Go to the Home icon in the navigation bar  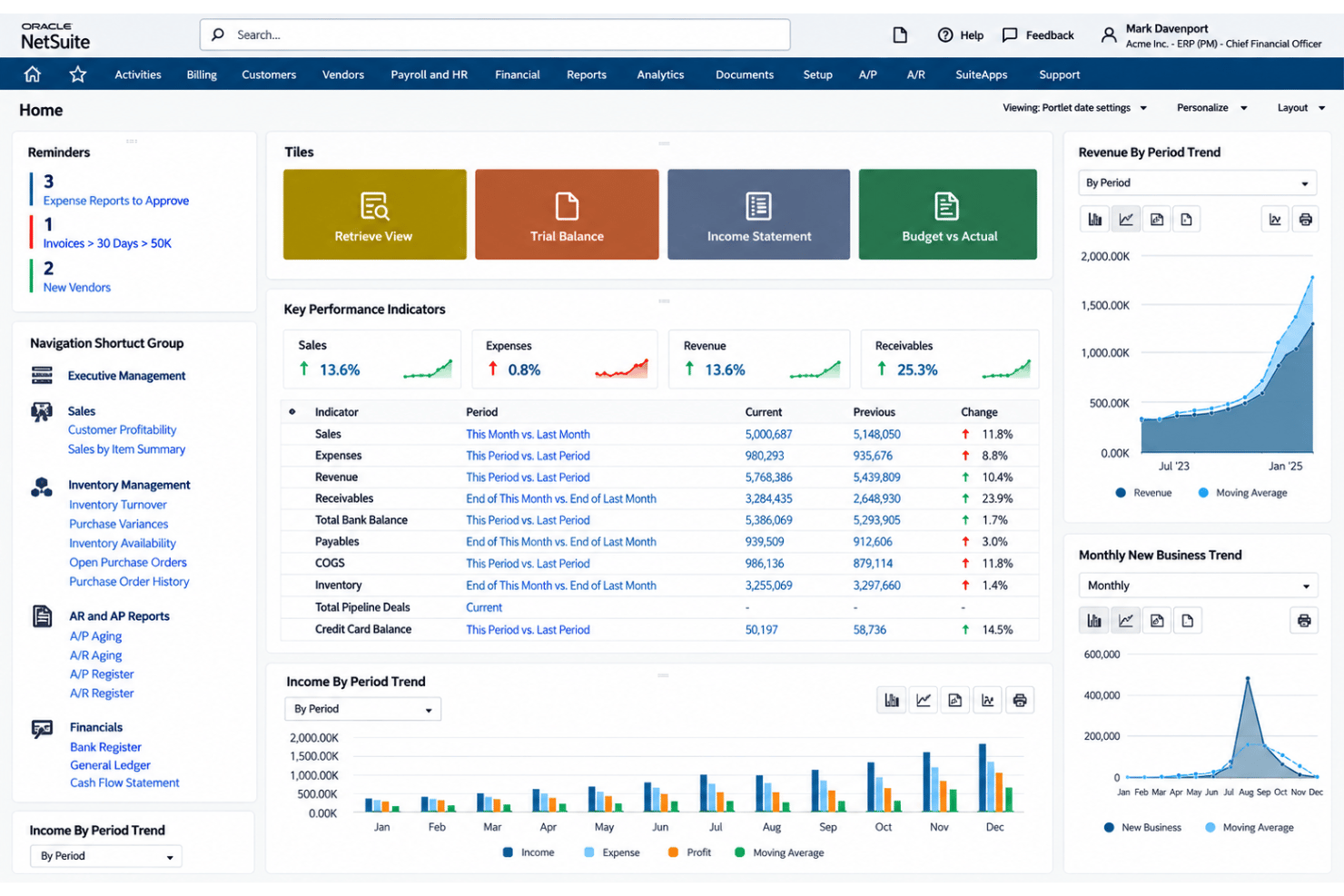click(x=33, y=74)
